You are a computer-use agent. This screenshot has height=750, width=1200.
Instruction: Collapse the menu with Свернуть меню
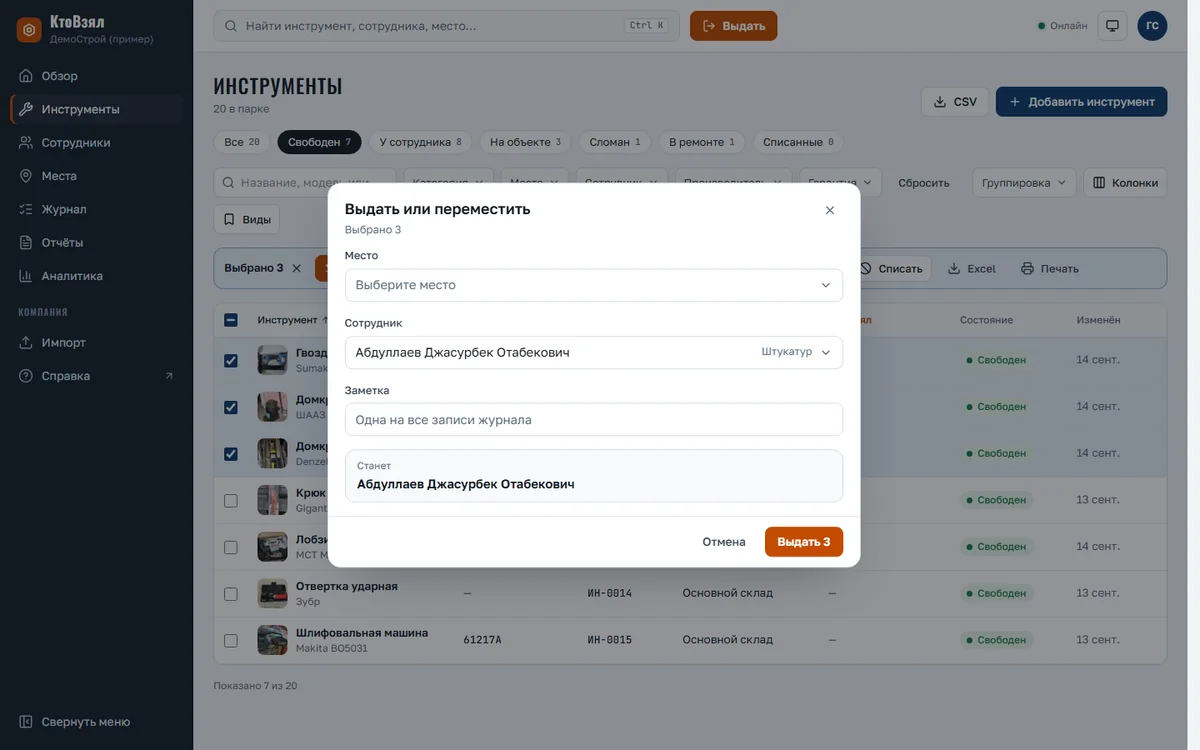pos(97,722)
